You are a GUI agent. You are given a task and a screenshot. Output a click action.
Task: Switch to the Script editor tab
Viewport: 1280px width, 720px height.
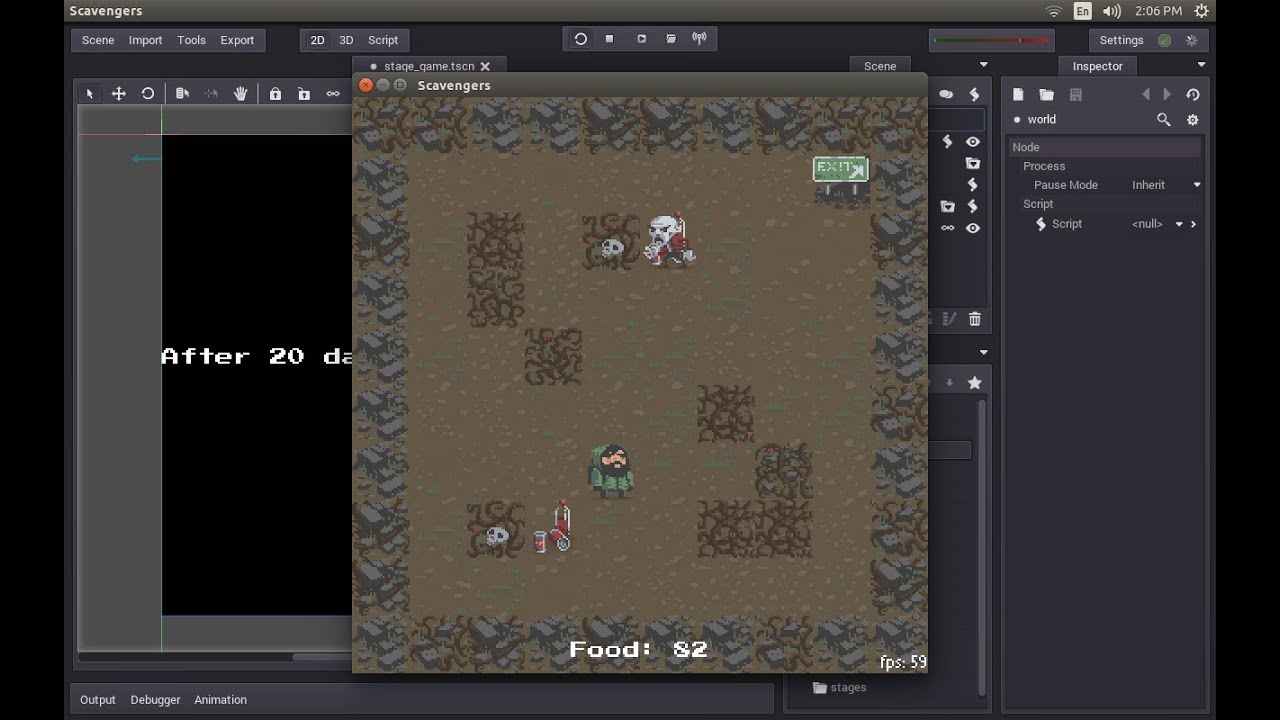tap(383, 40)
